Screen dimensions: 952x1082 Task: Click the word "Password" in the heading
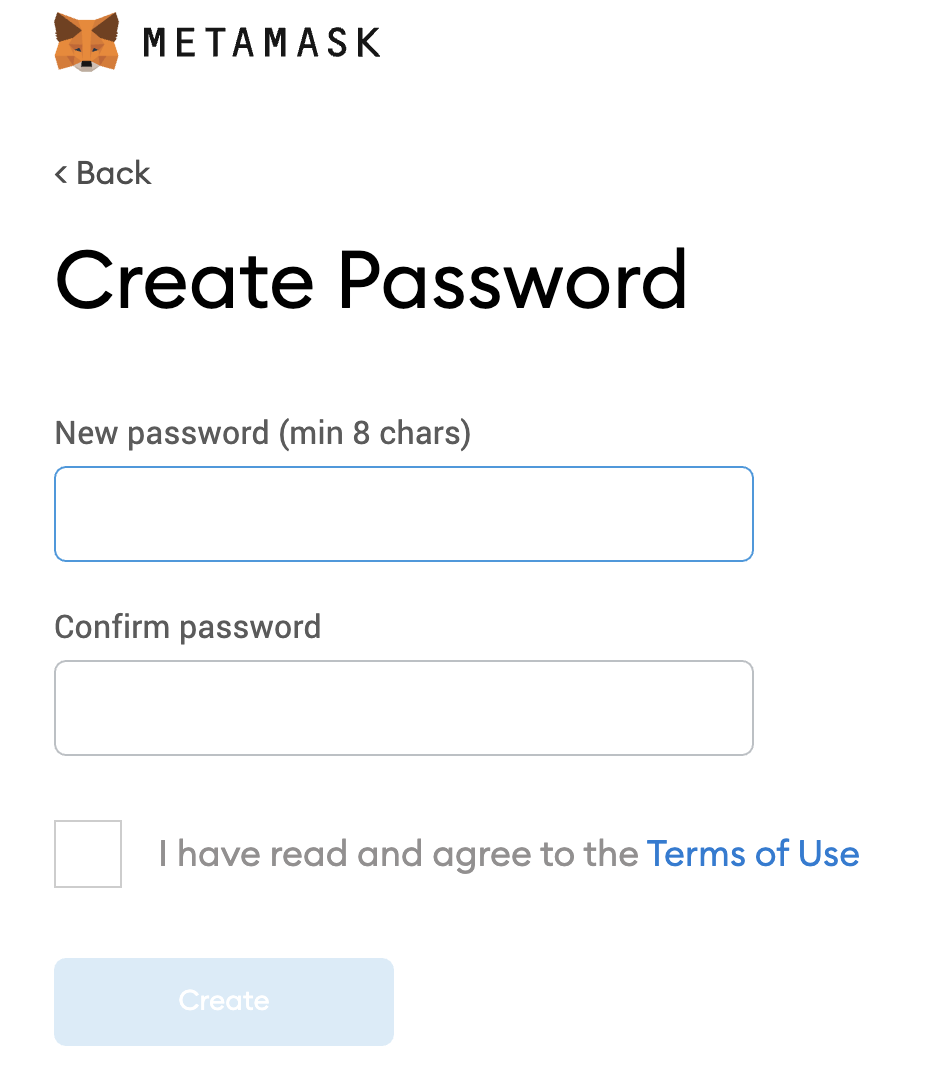tap(513, 279)
